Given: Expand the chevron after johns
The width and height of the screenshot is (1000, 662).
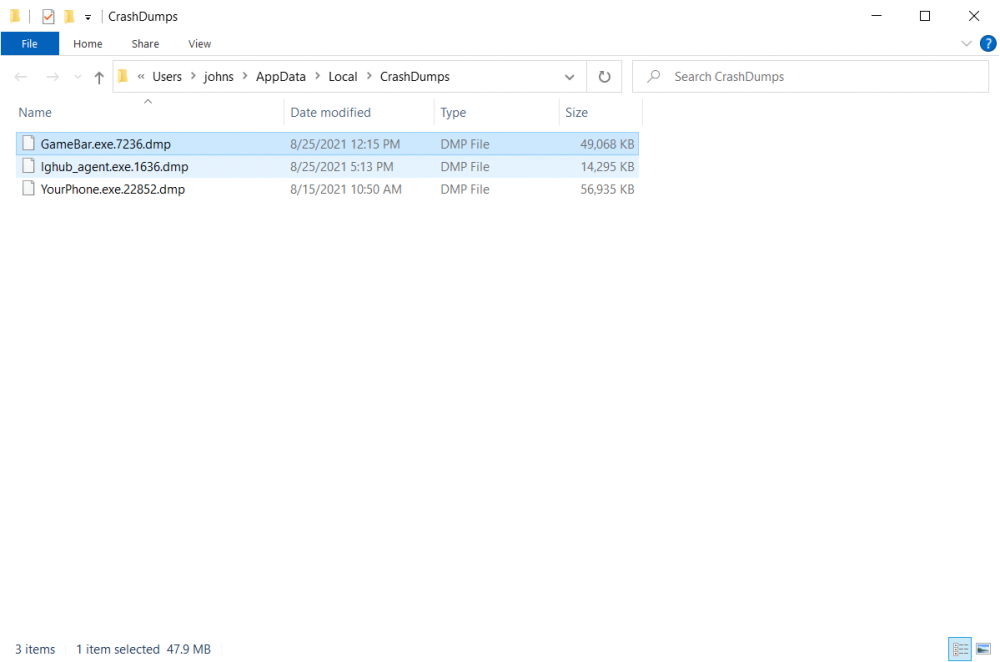Looking at the screenshot, I should [x=245, y=76].
